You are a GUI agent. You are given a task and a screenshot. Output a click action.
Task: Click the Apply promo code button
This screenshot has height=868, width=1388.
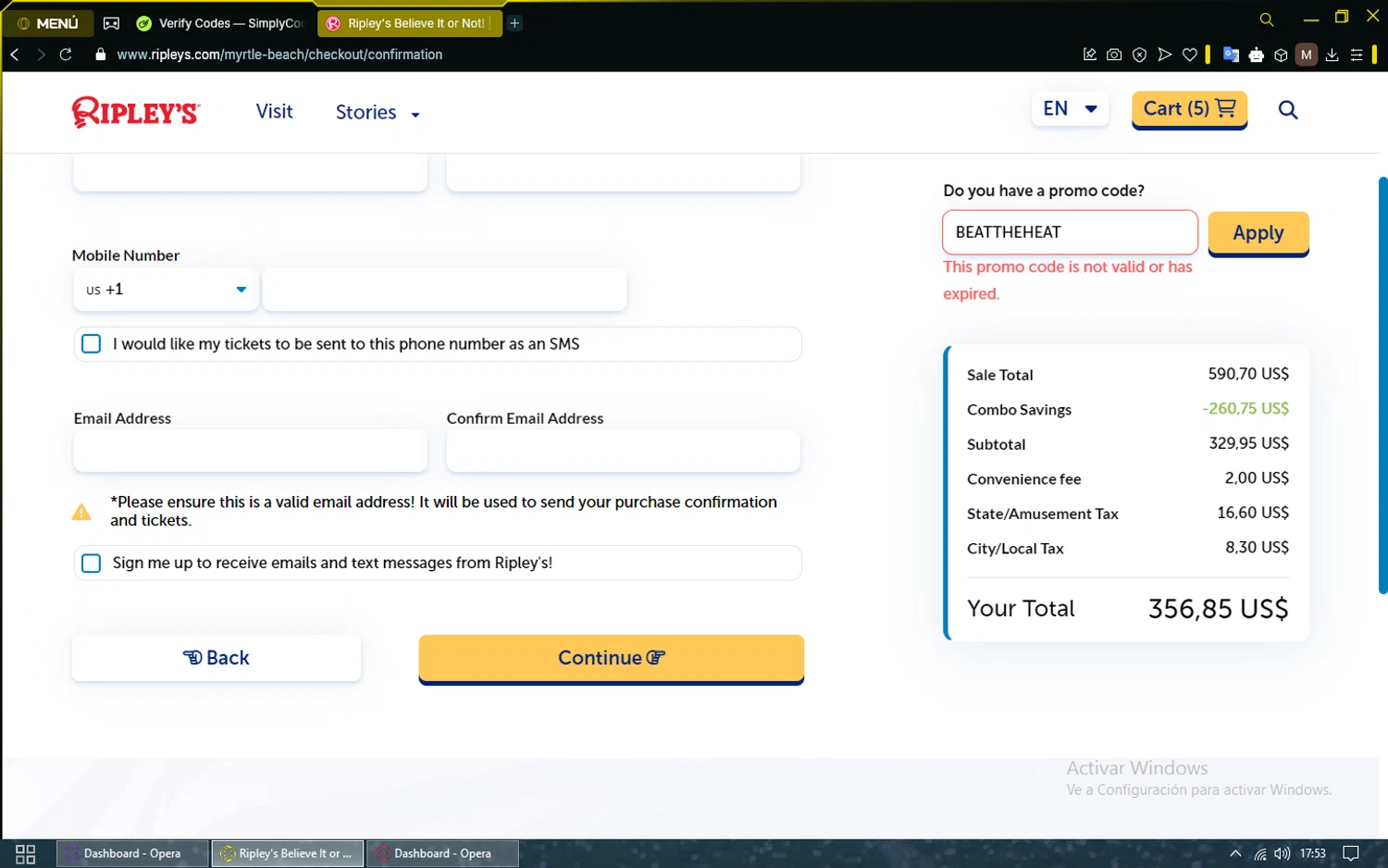pos(1258,233)
